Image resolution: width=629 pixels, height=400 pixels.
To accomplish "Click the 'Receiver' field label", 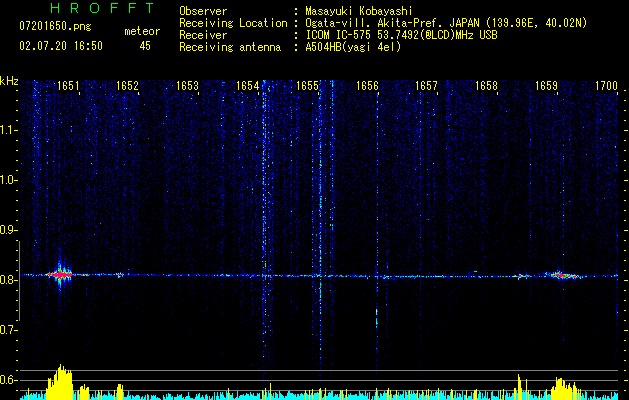I will click(203, 35).
